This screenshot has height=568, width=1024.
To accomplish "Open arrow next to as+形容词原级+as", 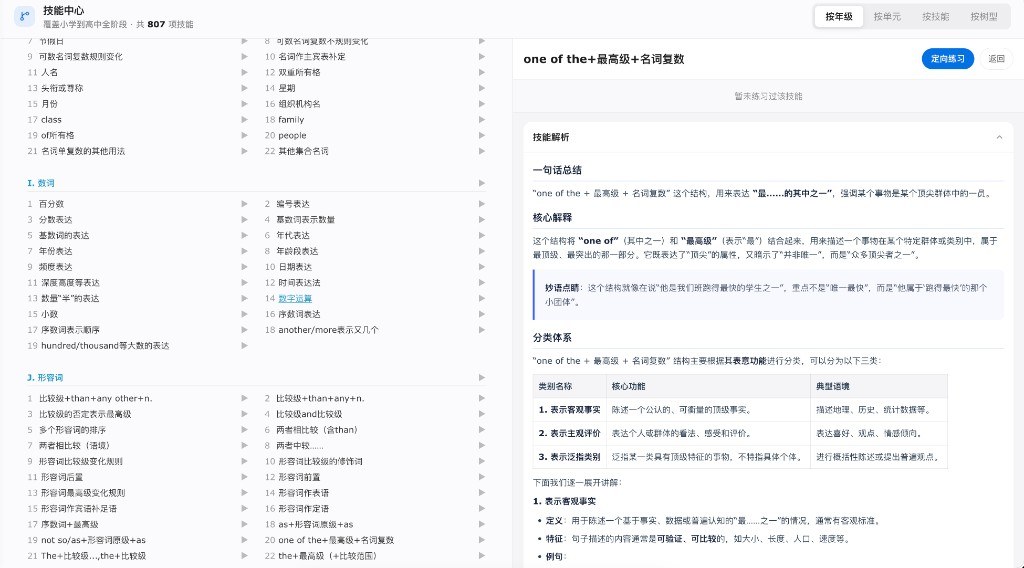I will coord(482,524).
